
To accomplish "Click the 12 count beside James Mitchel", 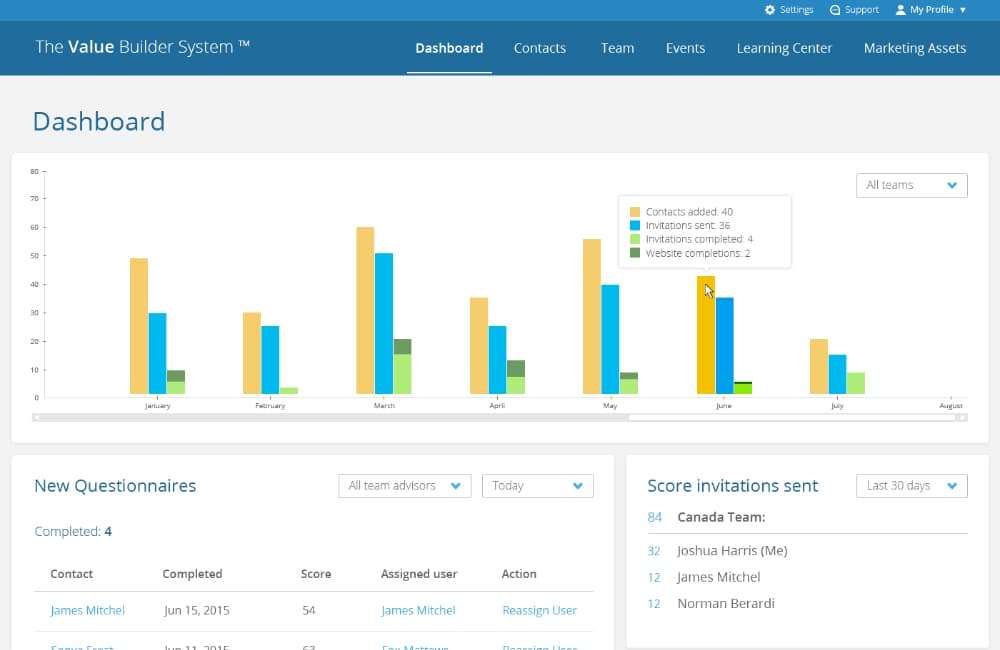I will click(x=654, y=577).
